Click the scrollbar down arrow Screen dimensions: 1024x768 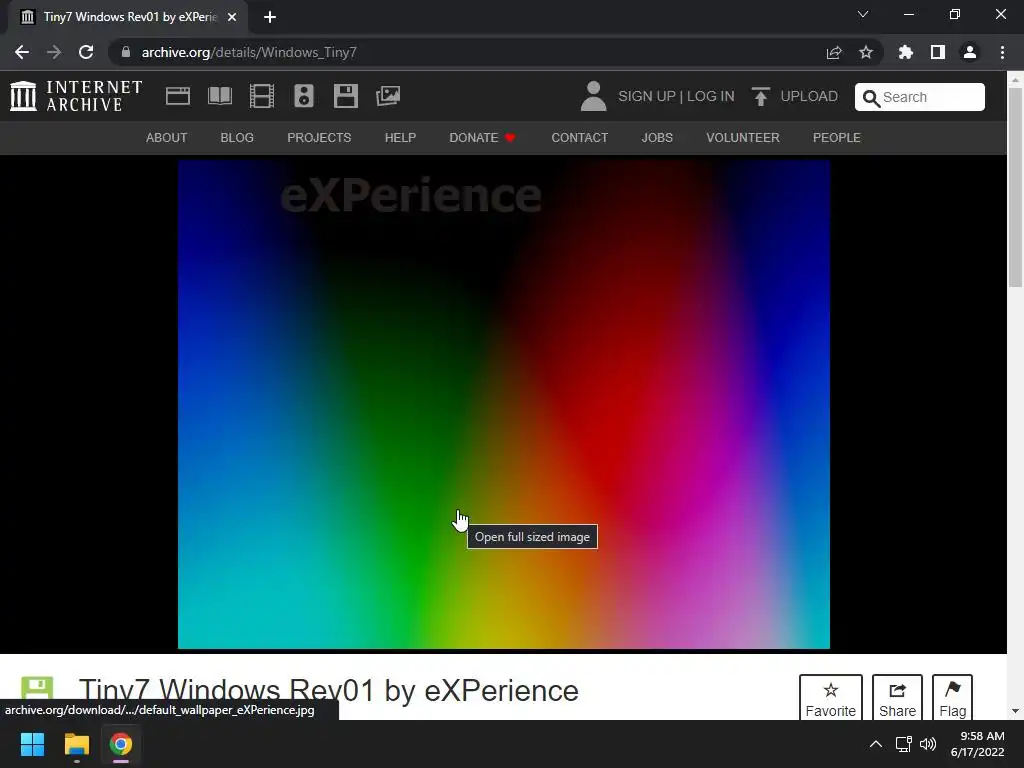tap(1015, 711)
